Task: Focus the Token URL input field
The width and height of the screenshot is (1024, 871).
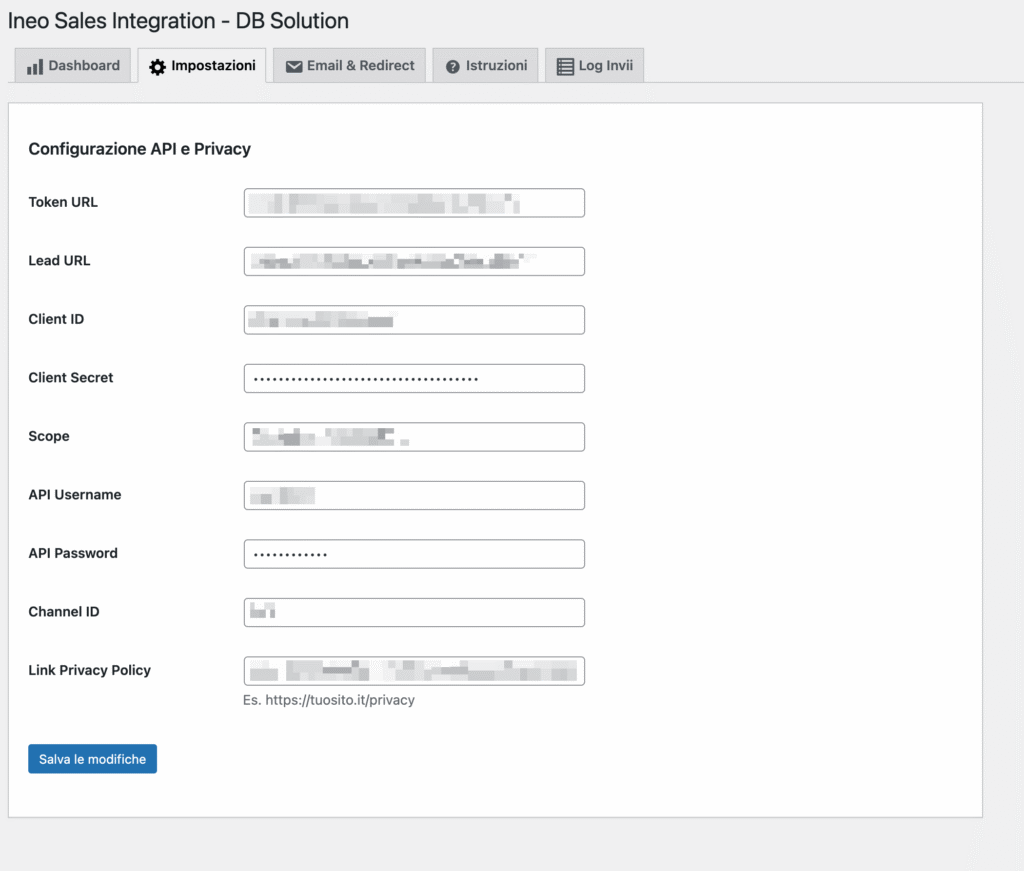Action: point(414,203)
